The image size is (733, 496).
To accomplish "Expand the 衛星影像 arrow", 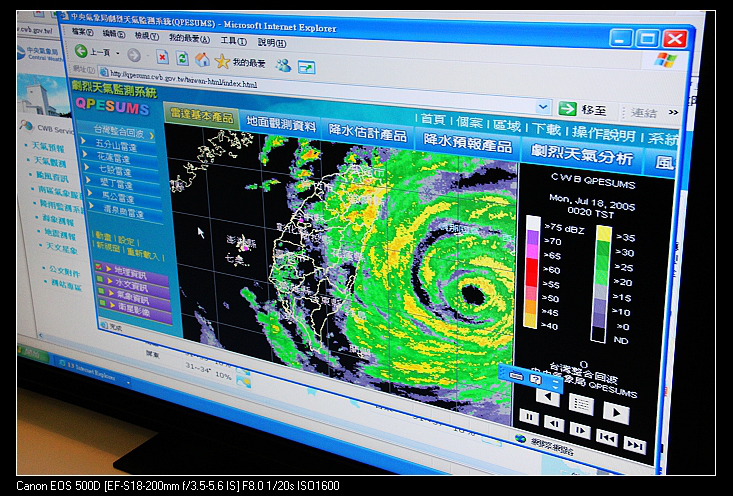I will coord(113,305).
